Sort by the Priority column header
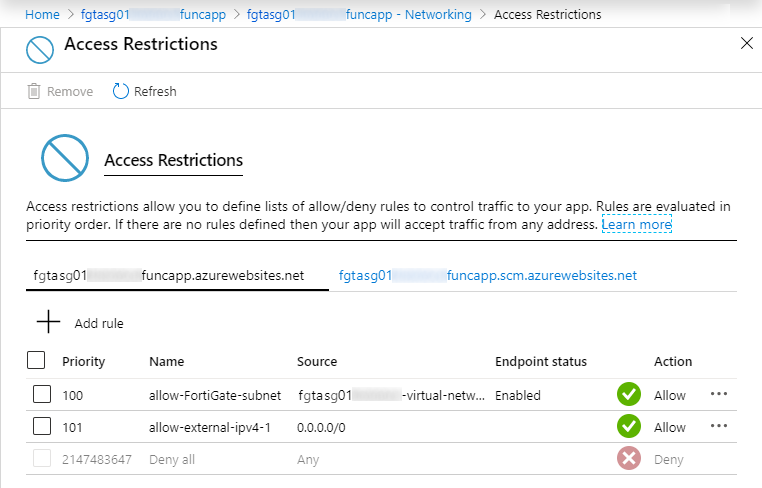 click(x=84, y=362)
